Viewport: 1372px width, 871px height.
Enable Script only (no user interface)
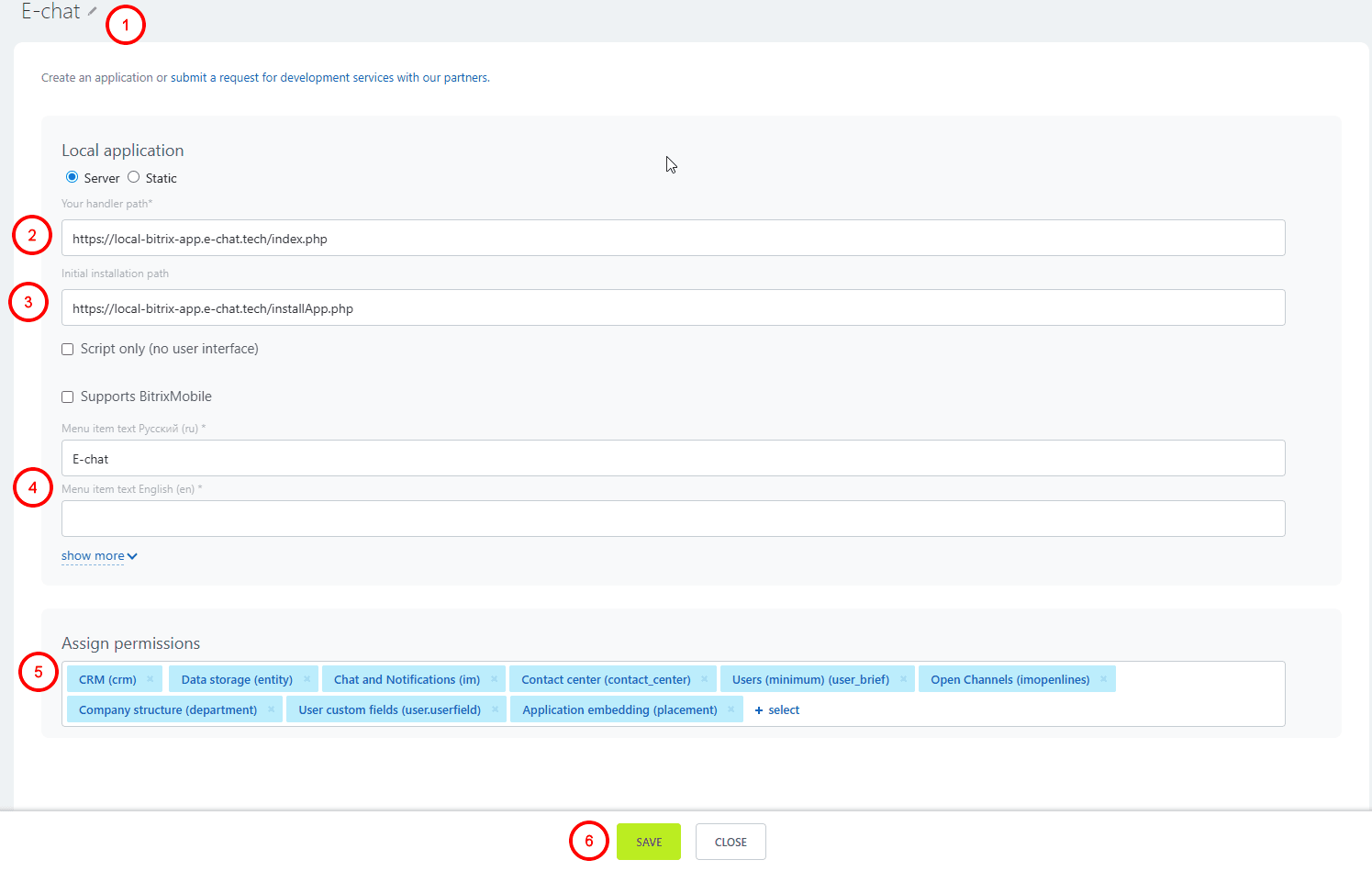[x=68, y=350]
